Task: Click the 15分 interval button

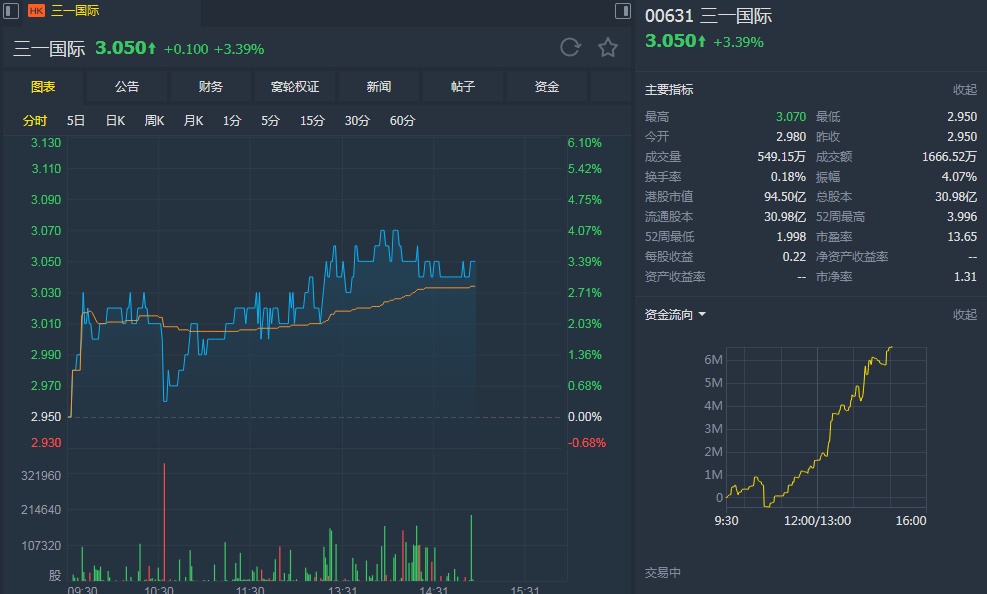Action: [313, 121]
